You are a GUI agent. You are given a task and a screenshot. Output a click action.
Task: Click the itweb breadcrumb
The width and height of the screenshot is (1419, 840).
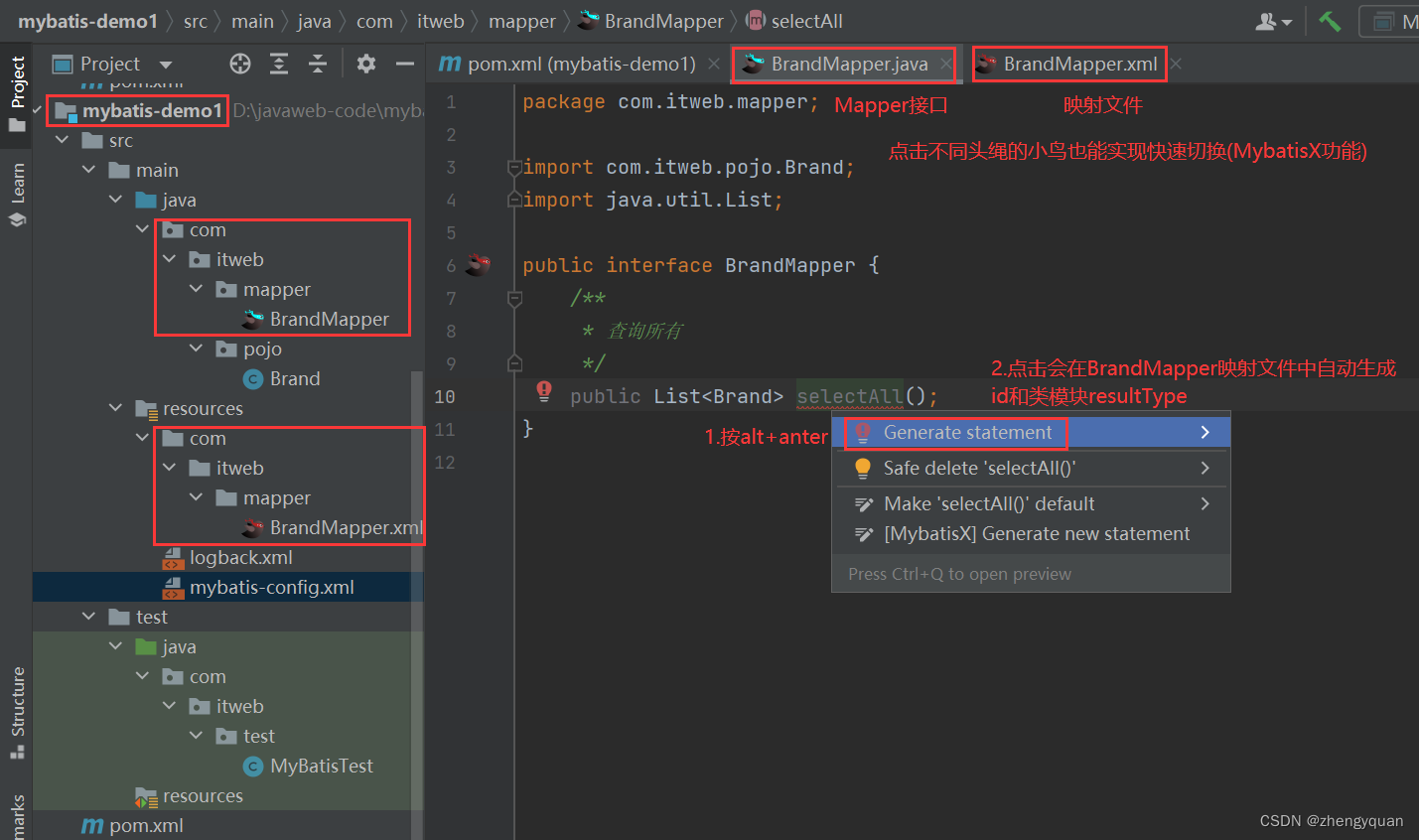[x=440, y=21]
